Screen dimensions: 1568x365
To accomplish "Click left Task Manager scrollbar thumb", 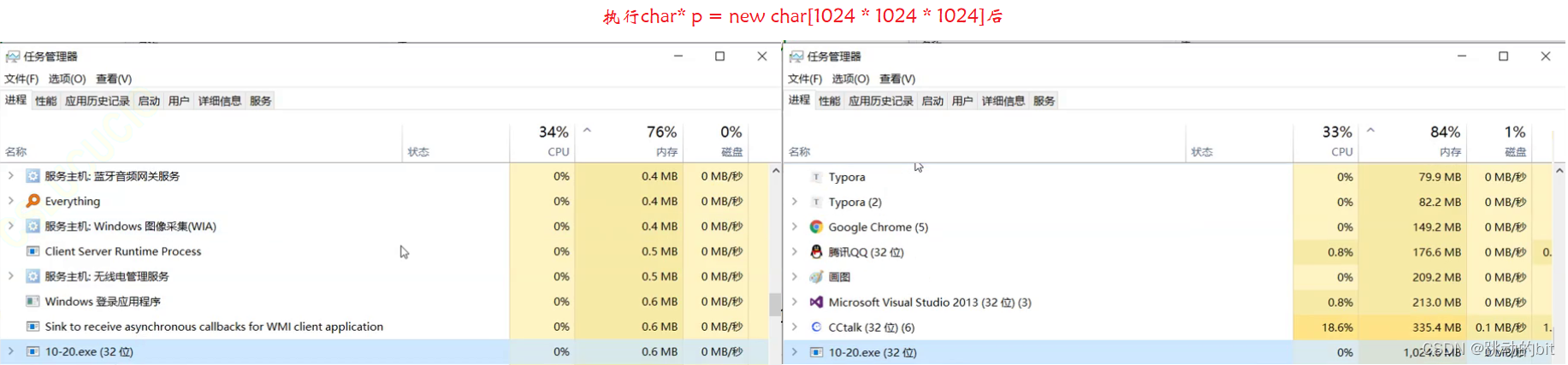I will pyautogui.click(x=775, y=304).
